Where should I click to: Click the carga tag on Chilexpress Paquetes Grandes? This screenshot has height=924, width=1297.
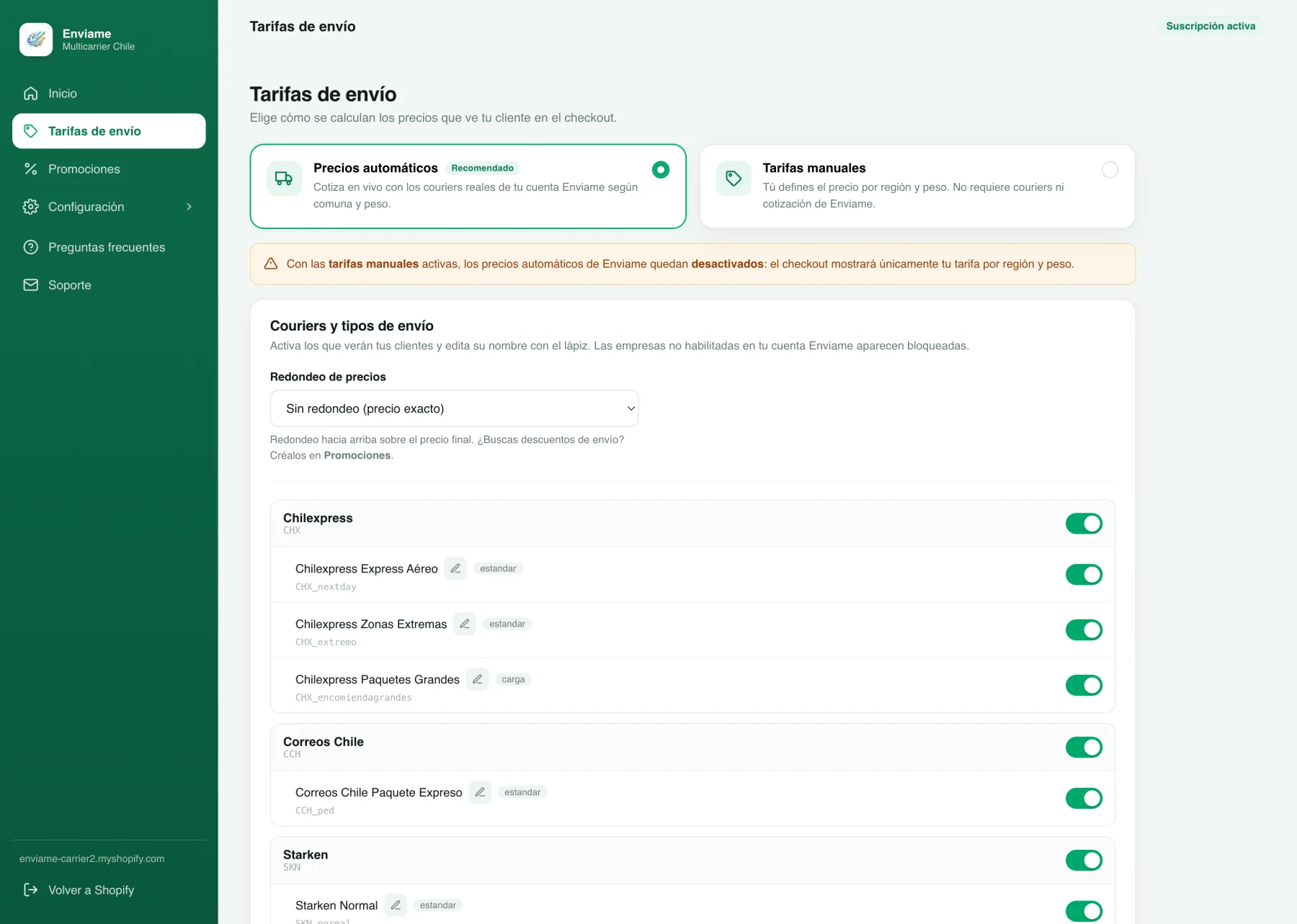point(513,679)
